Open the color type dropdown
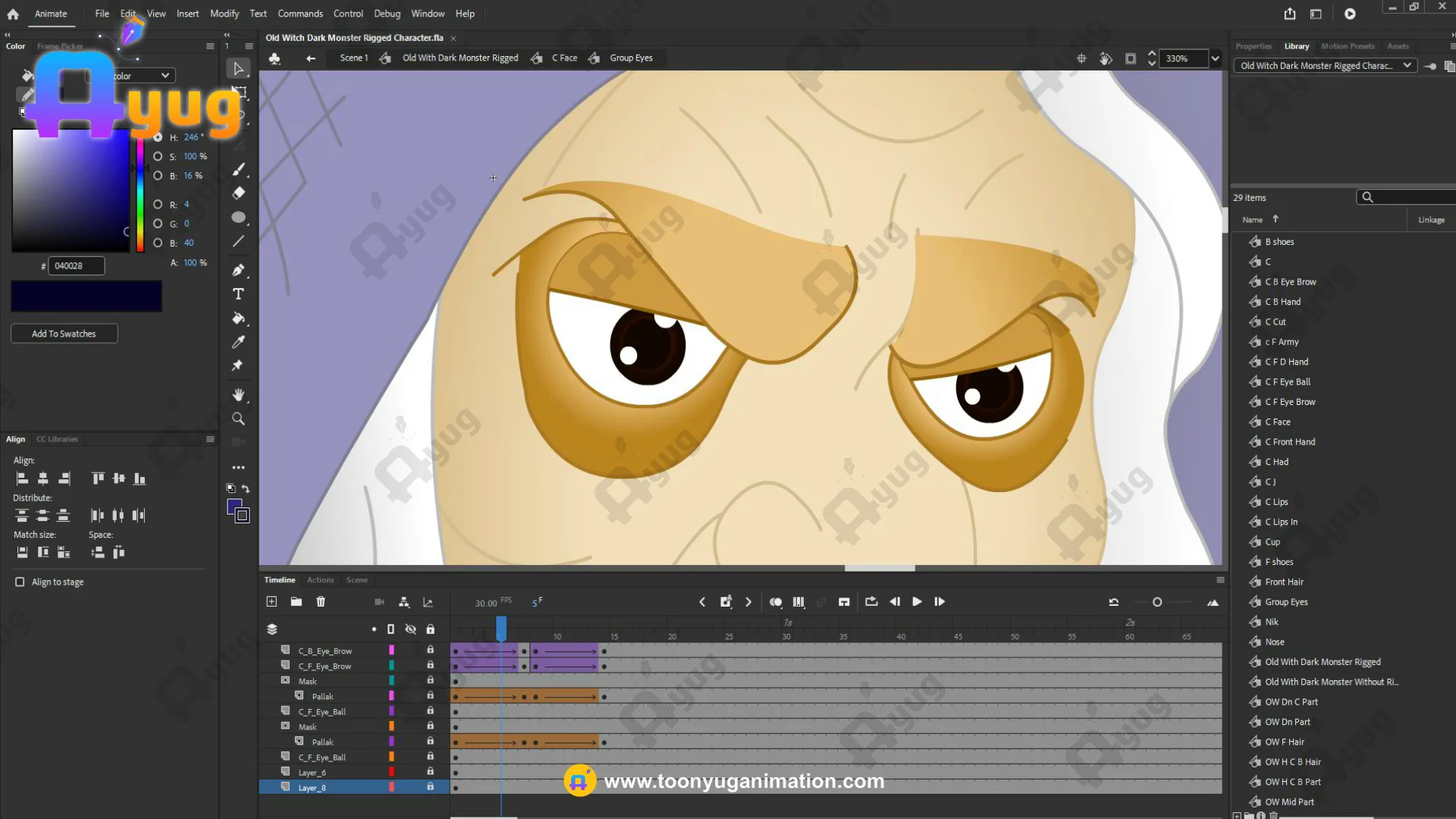 [164, 76]
